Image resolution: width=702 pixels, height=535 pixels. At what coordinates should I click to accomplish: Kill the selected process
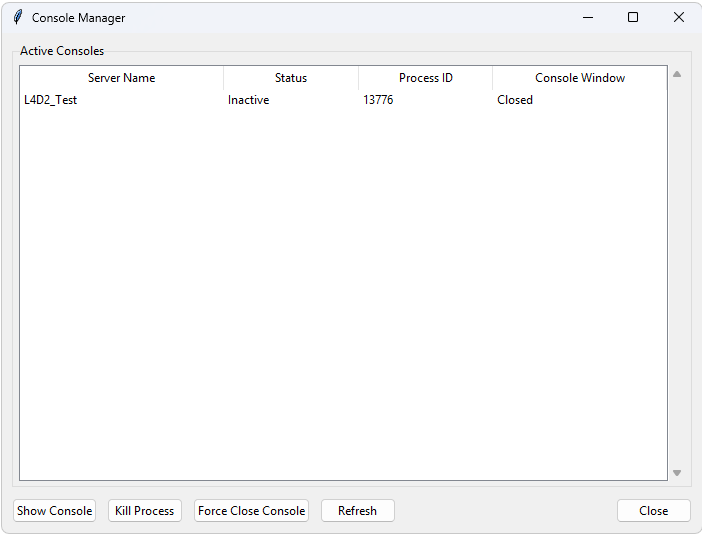click(x=145, y=510)
